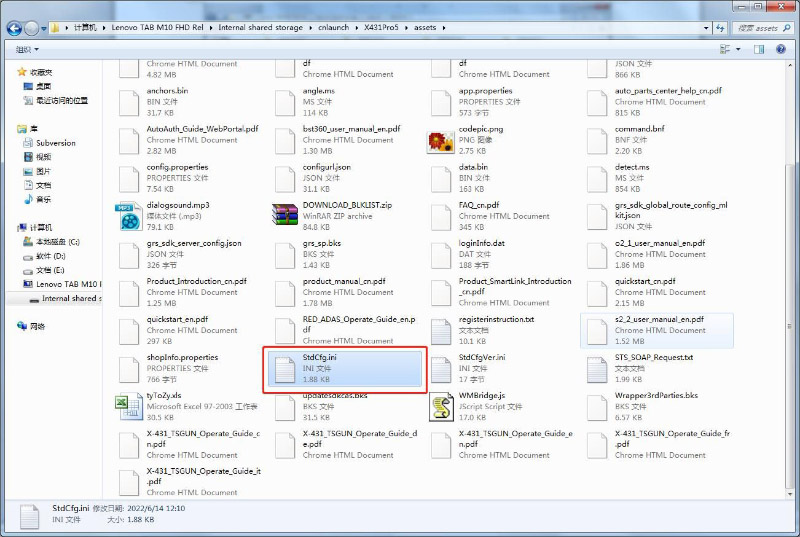Click the Back navigation arrow button
Viewport: 800px width, 537px height.
(x=15, y=28)
